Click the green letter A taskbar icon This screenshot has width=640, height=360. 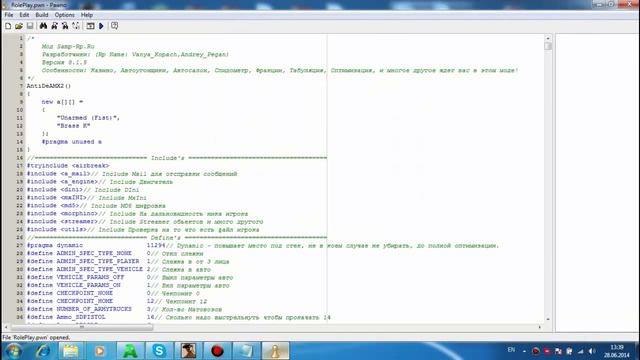click(x=130, y=351)
